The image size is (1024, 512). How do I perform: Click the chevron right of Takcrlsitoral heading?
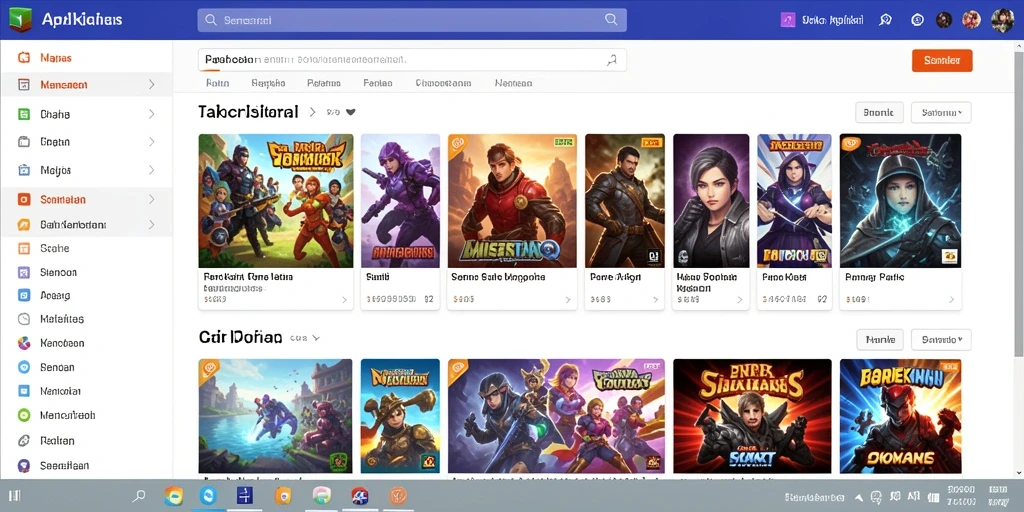(312, 112)
